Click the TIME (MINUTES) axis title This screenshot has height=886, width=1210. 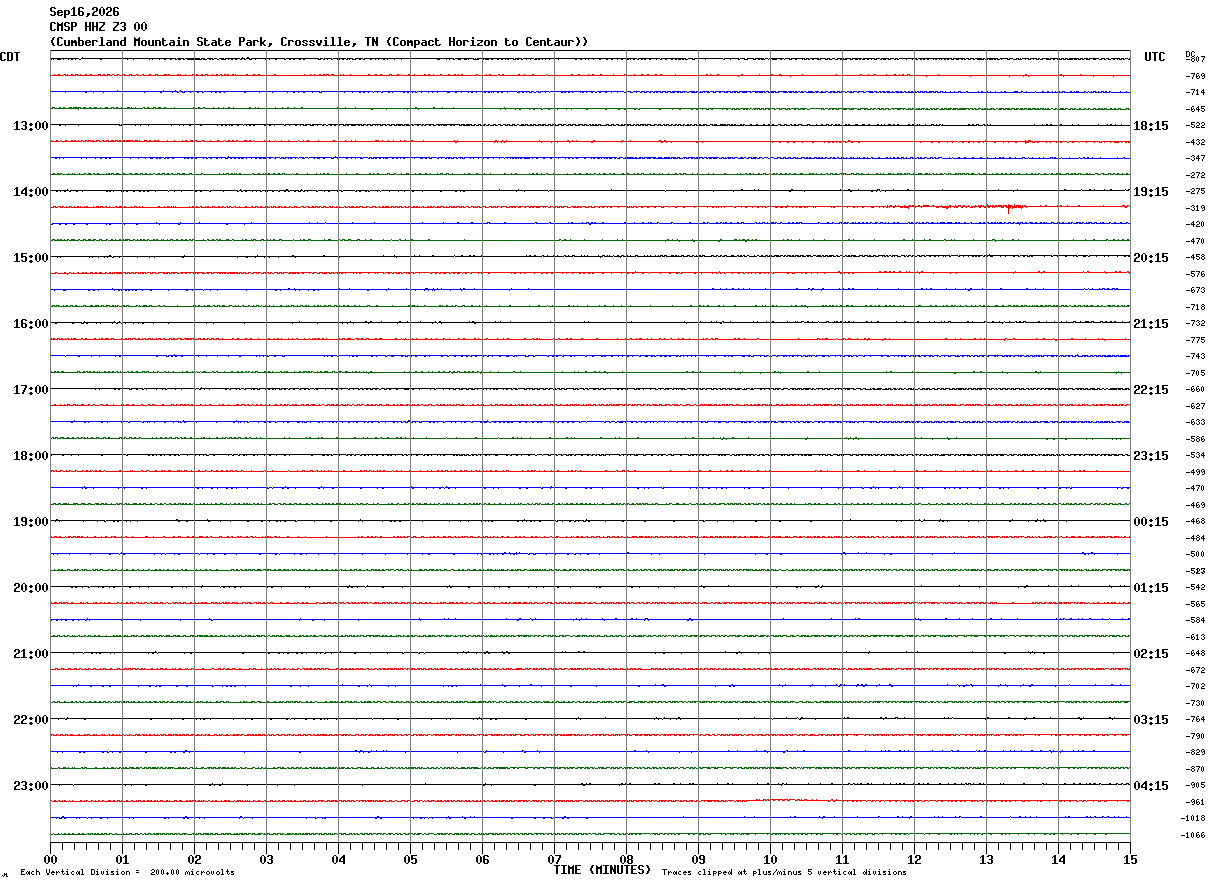coord(602,870)
